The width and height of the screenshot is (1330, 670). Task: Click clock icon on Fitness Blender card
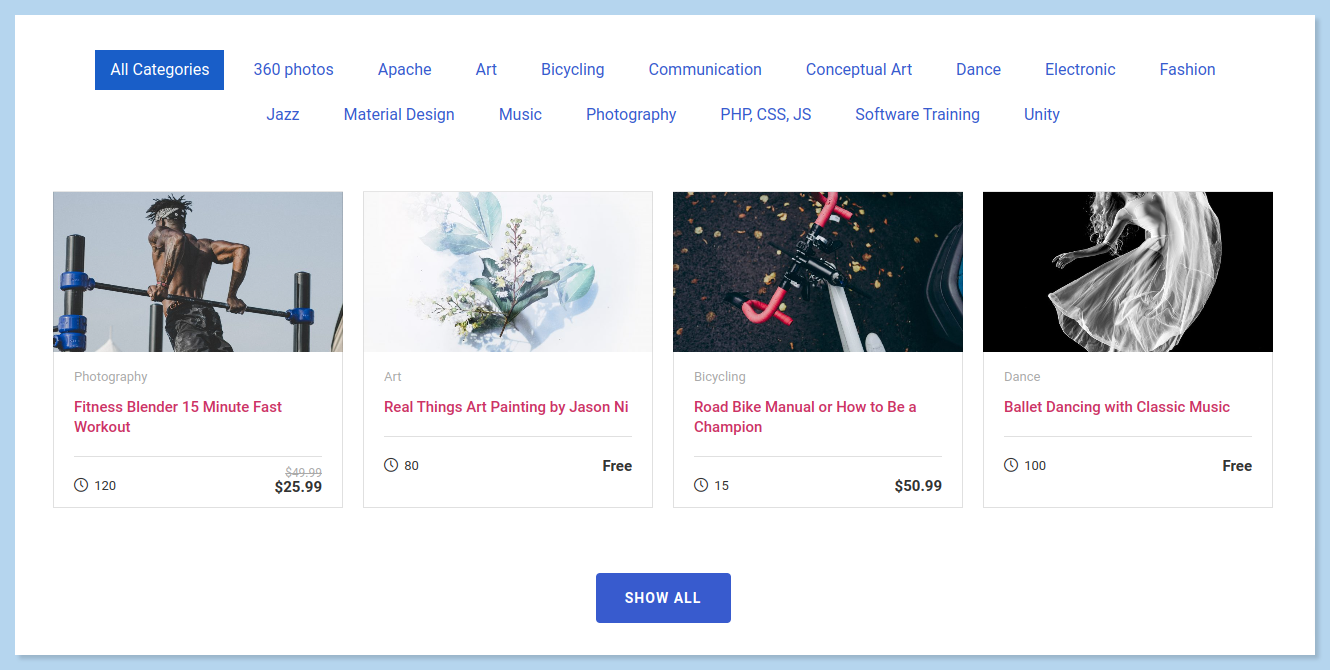tap(81, 485)
